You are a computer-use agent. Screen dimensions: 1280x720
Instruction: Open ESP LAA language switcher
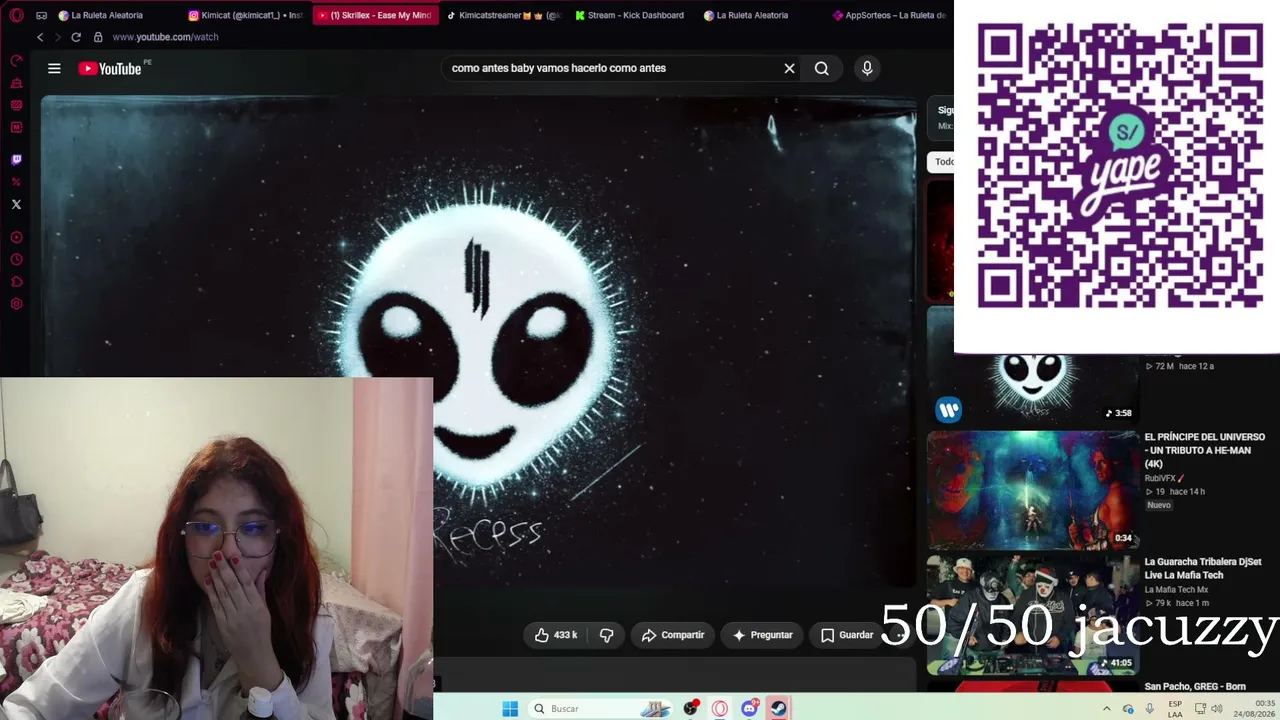tap(1175, 709)
